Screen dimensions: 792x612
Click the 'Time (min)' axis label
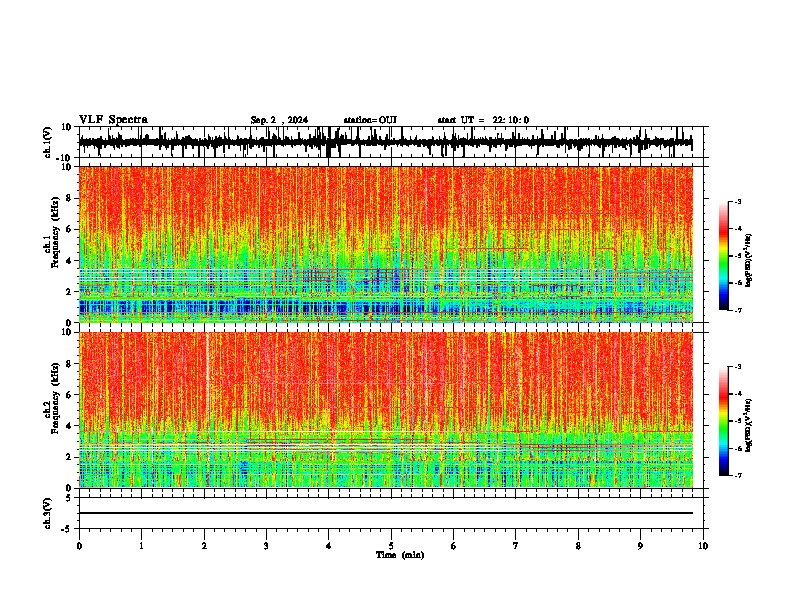[400, 555]
